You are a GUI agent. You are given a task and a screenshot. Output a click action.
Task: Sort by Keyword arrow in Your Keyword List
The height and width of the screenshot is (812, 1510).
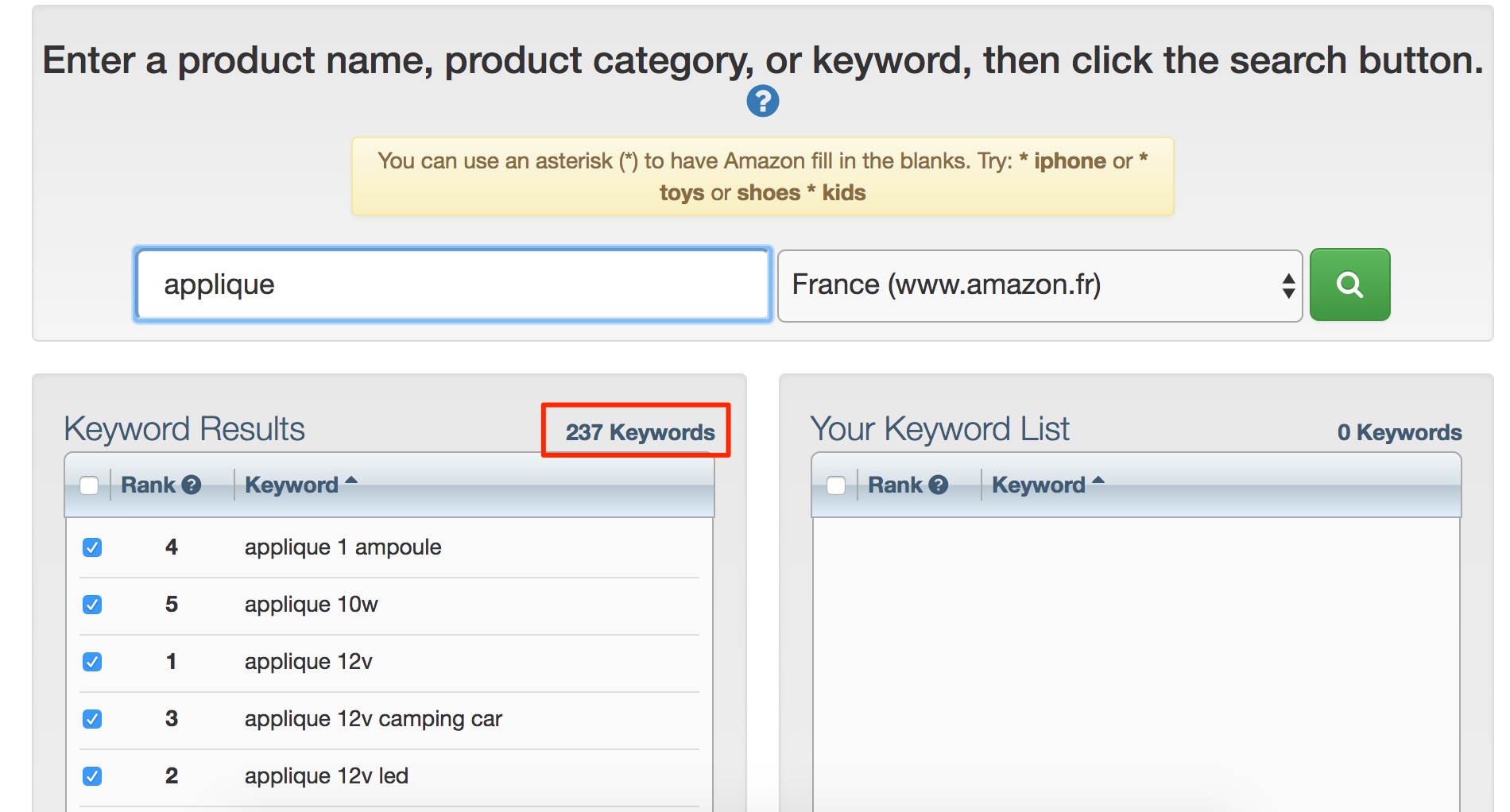pos(1098,480)
